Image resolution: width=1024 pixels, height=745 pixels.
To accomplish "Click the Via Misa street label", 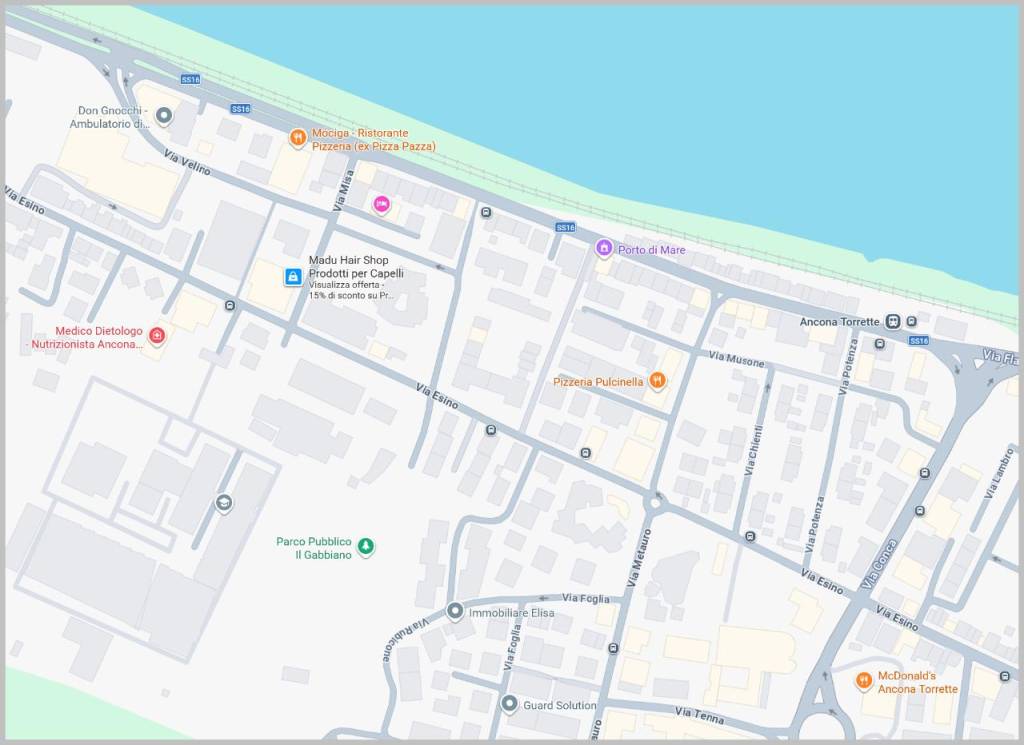I will point(344,190).
